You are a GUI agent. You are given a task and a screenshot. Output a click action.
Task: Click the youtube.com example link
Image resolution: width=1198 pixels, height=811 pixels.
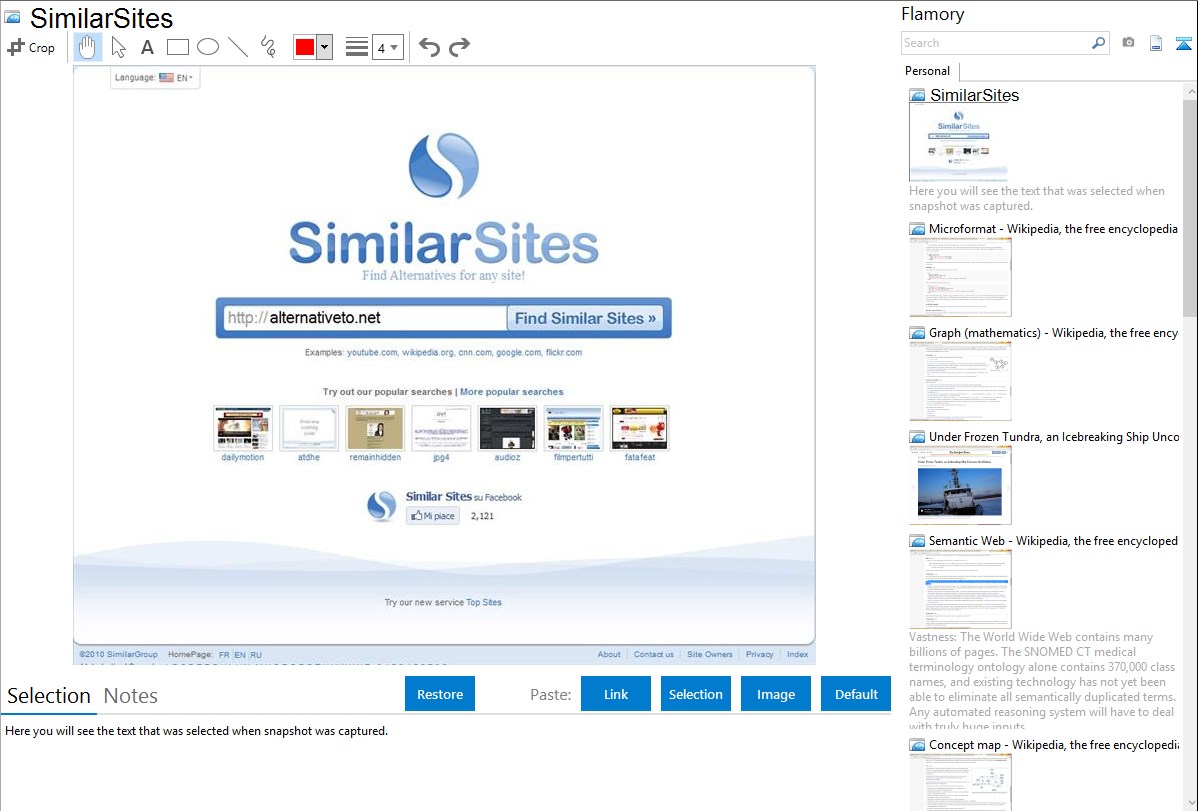pyautogui.click(x=372, y=352)
